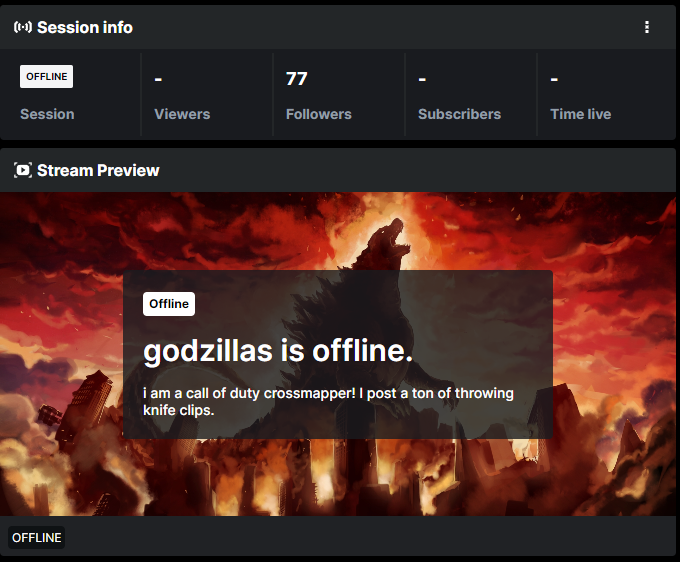Click the subscribers dash value
Screen dimensions: 680x562
tap(422, 79)
